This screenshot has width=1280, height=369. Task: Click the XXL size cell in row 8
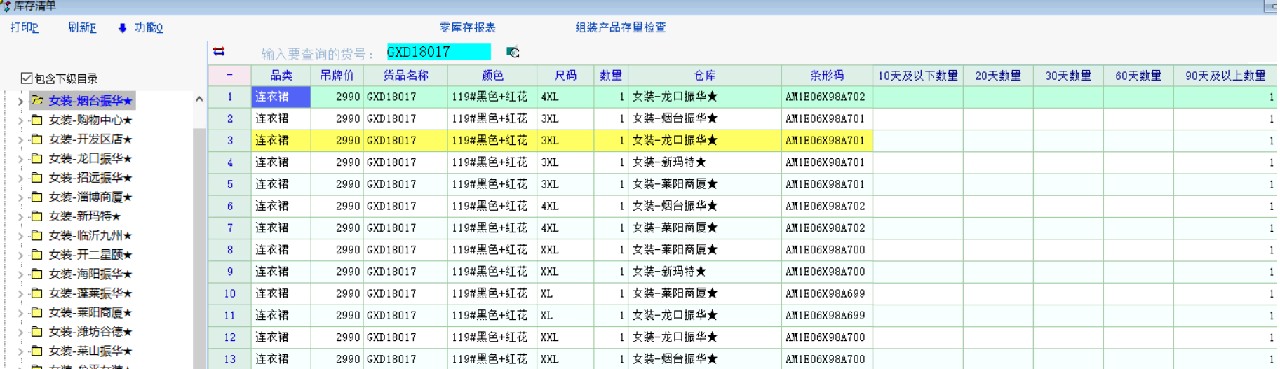[x=566, y=250]
